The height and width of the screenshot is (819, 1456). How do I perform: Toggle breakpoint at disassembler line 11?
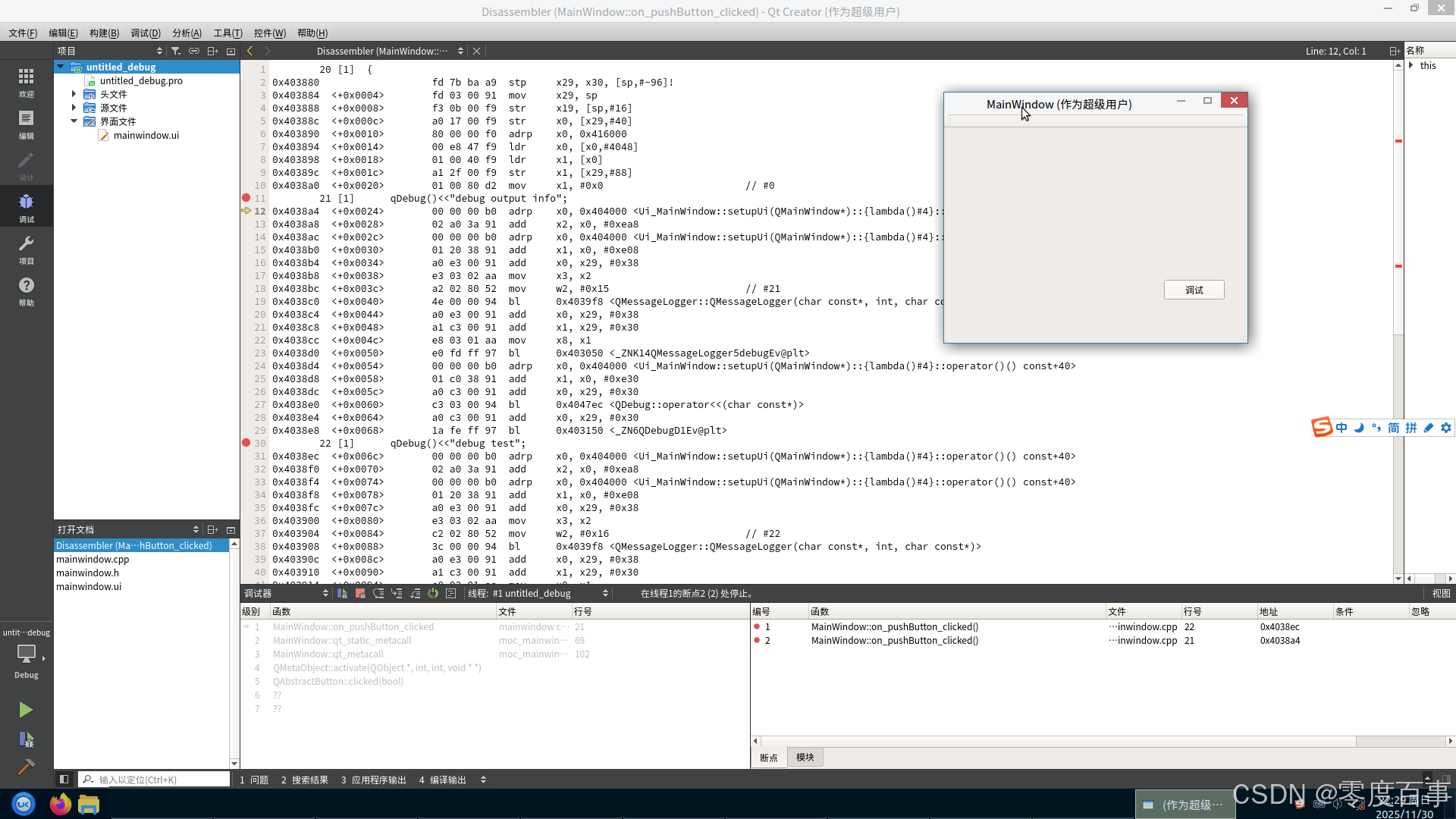(x=246, y=198)
